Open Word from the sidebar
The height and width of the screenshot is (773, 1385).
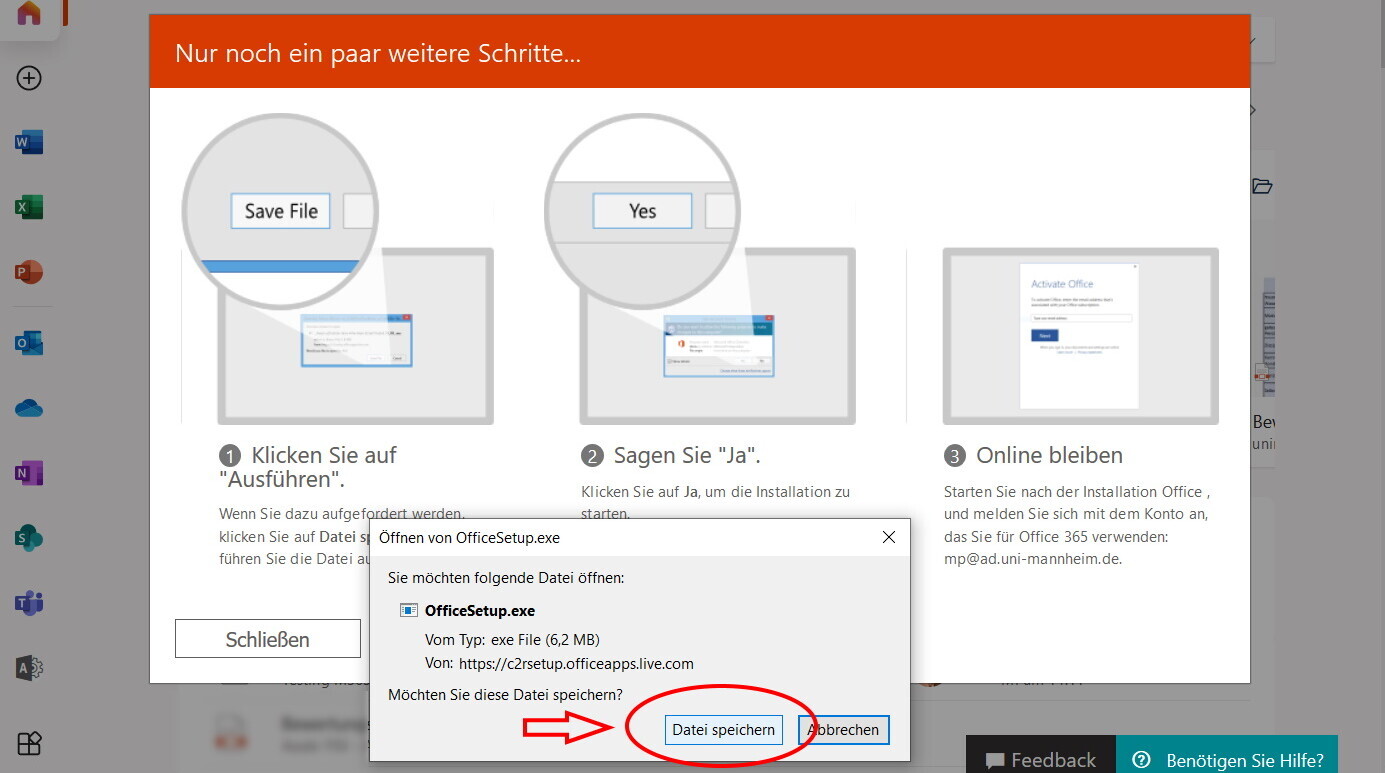[29, 143]
